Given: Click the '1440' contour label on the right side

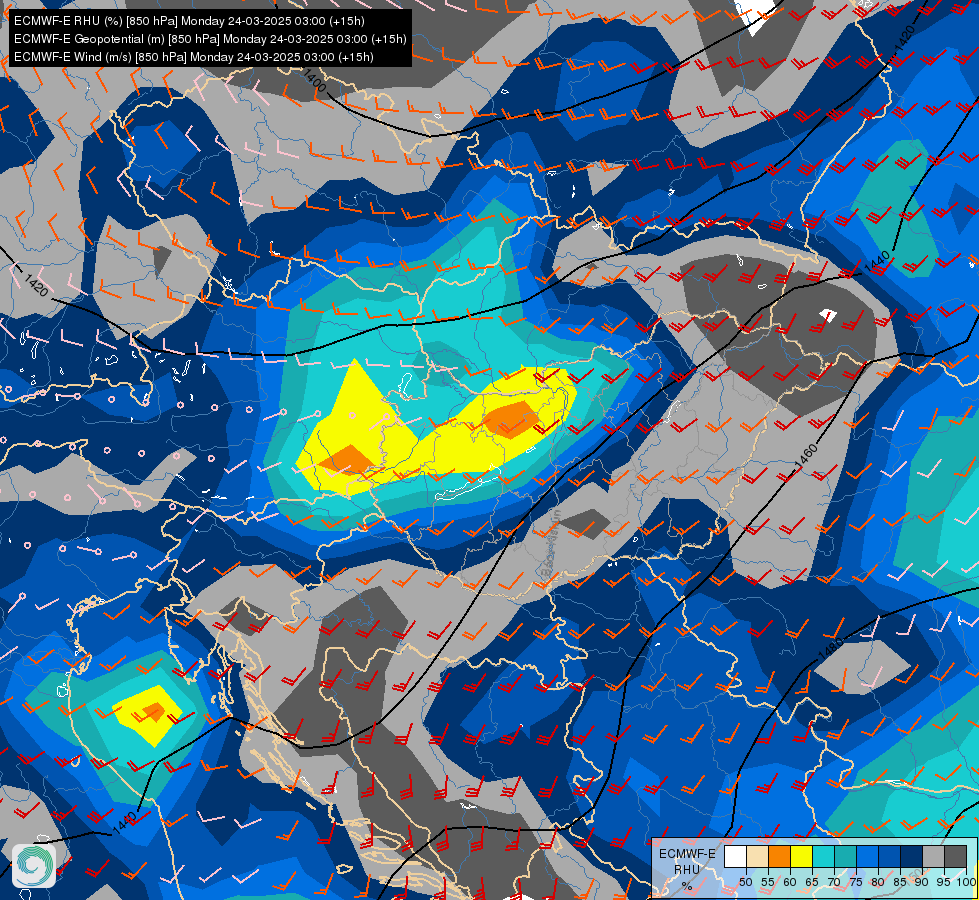Looking at the screenshot, I should coord(877,261).
